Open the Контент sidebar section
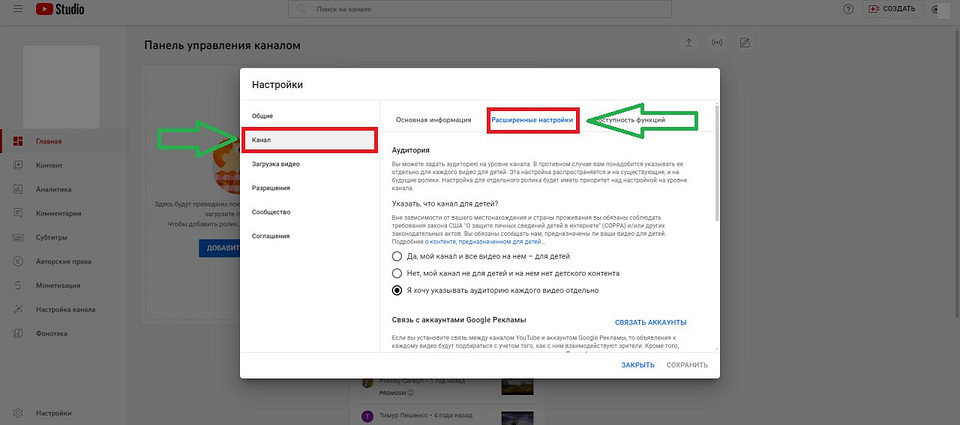The height and width of the screenshot is (425, 960). click(x=49, y=164)
